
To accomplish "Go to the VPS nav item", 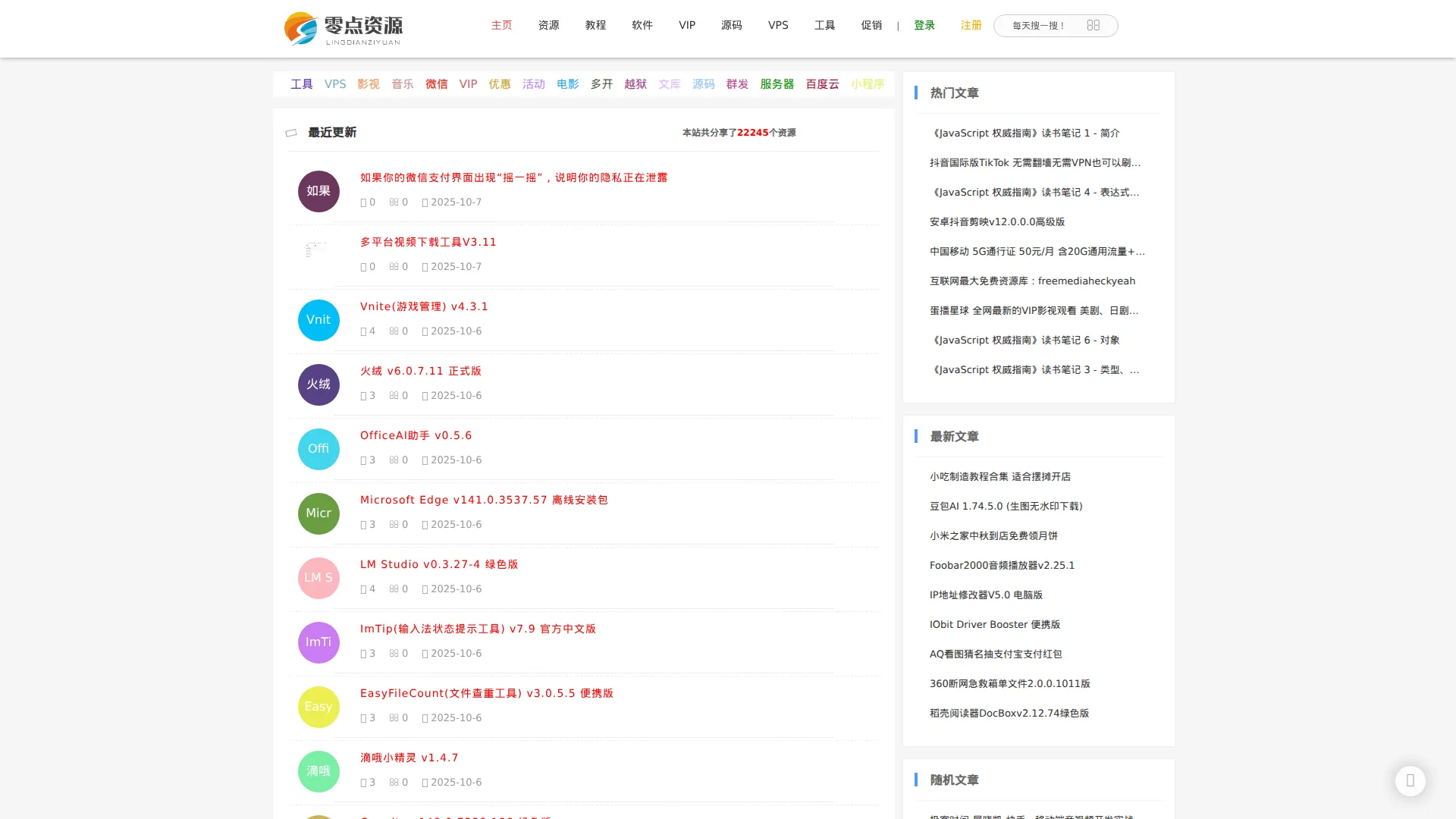I will click(x=778, y=25).
